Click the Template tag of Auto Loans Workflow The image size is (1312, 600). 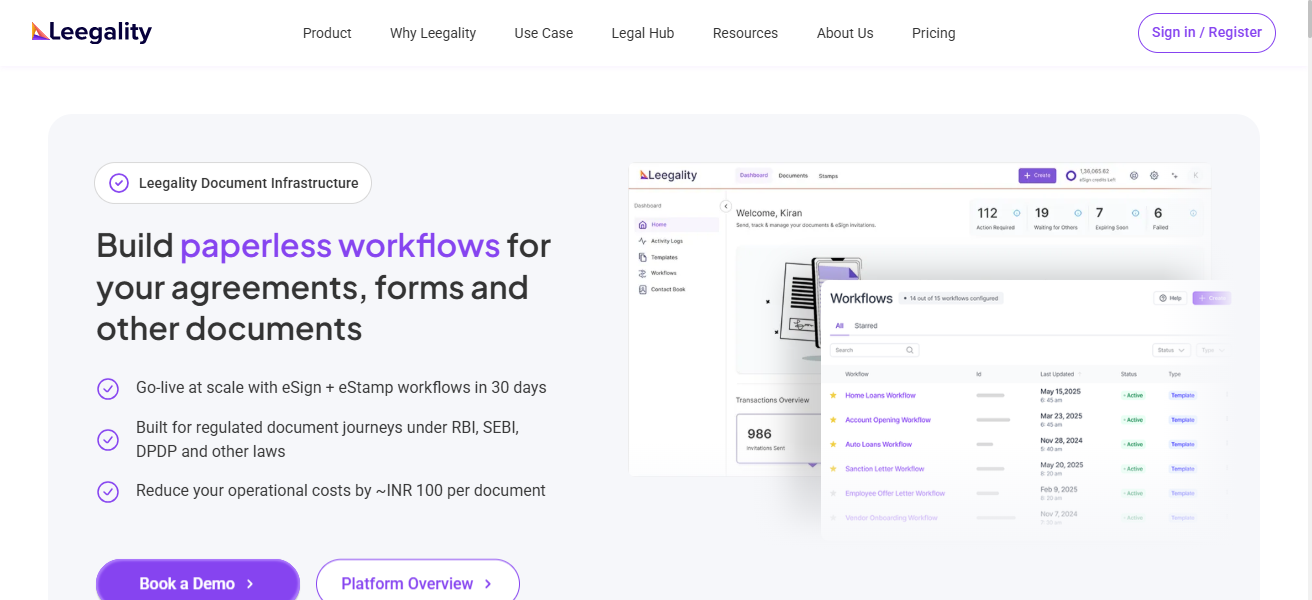click(x=1183, y=444)
